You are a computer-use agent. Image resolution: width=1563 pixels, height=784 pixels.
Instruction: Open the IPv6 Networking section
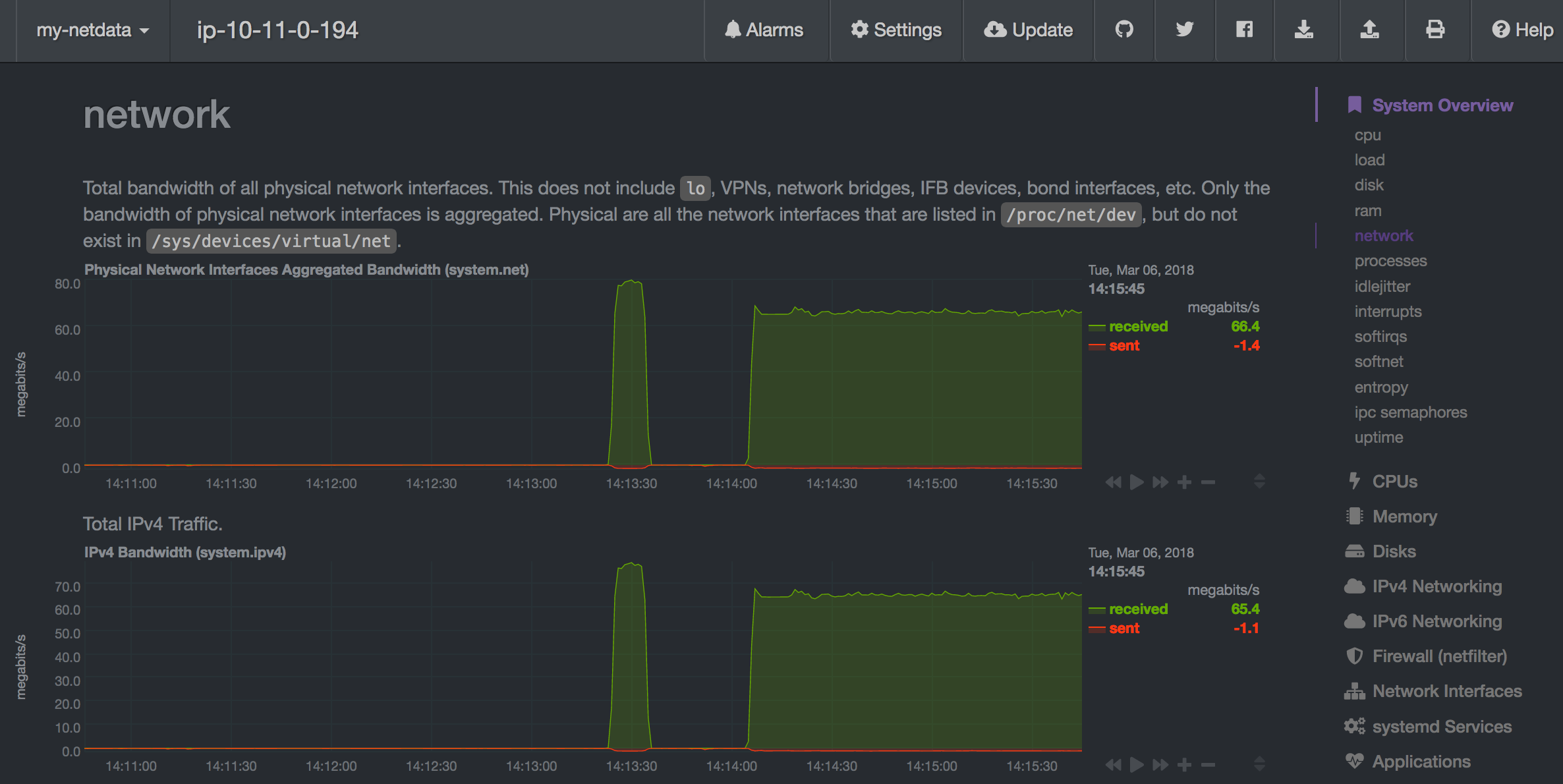(x=1424, y=621)
